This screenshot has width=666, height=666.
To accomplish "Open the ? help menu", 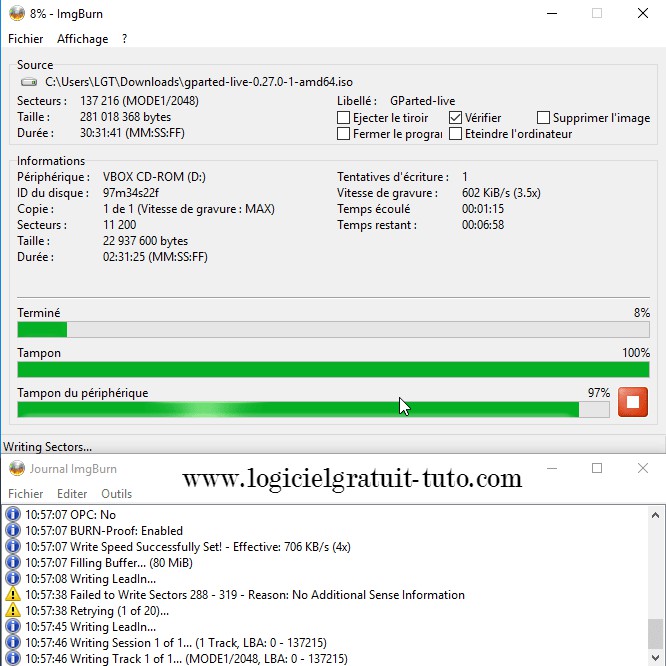I will [x=124, y=39].
